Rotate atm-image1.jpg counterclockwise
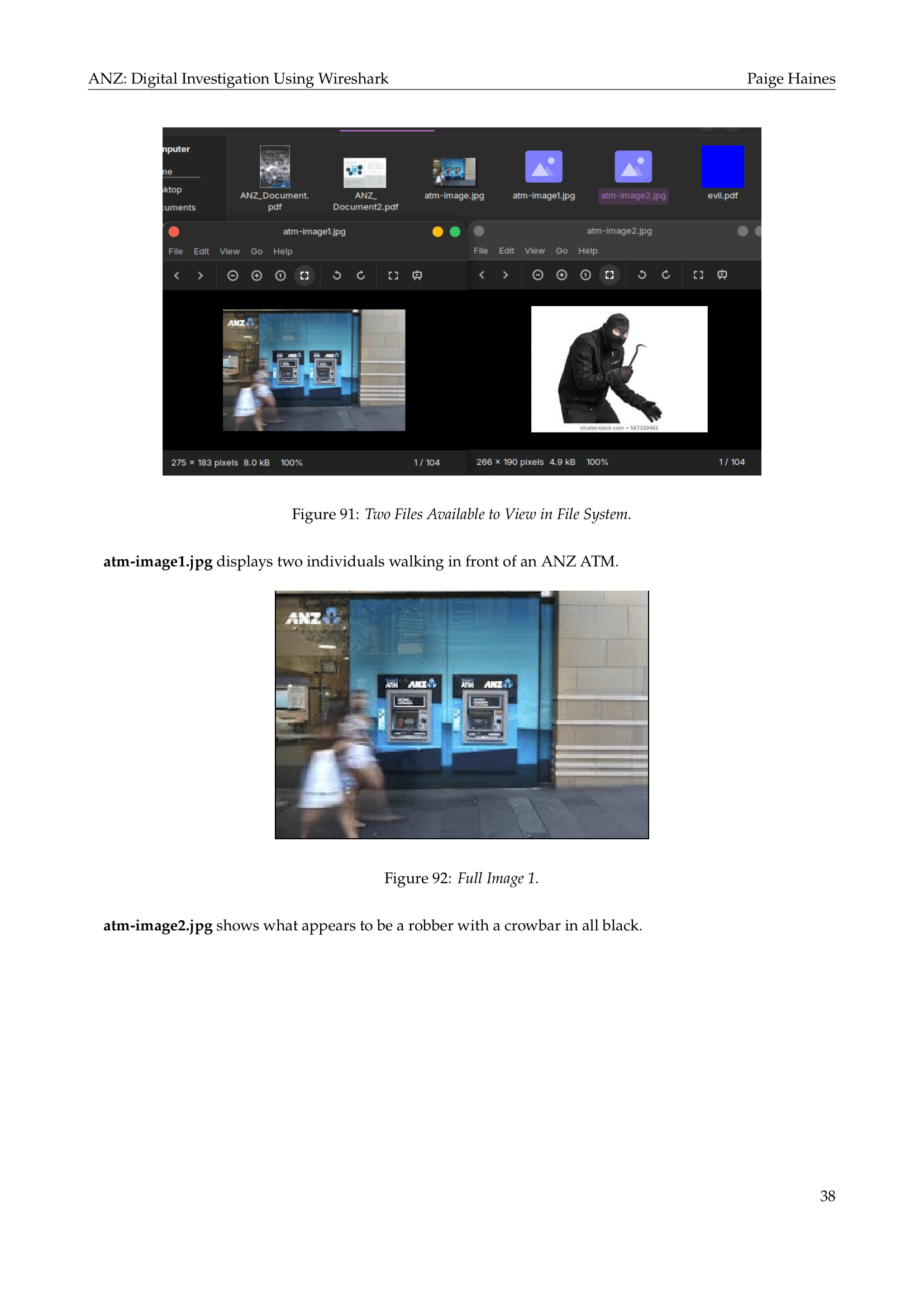The height and width of the screenshot is (1307, 924). [337, 275]
